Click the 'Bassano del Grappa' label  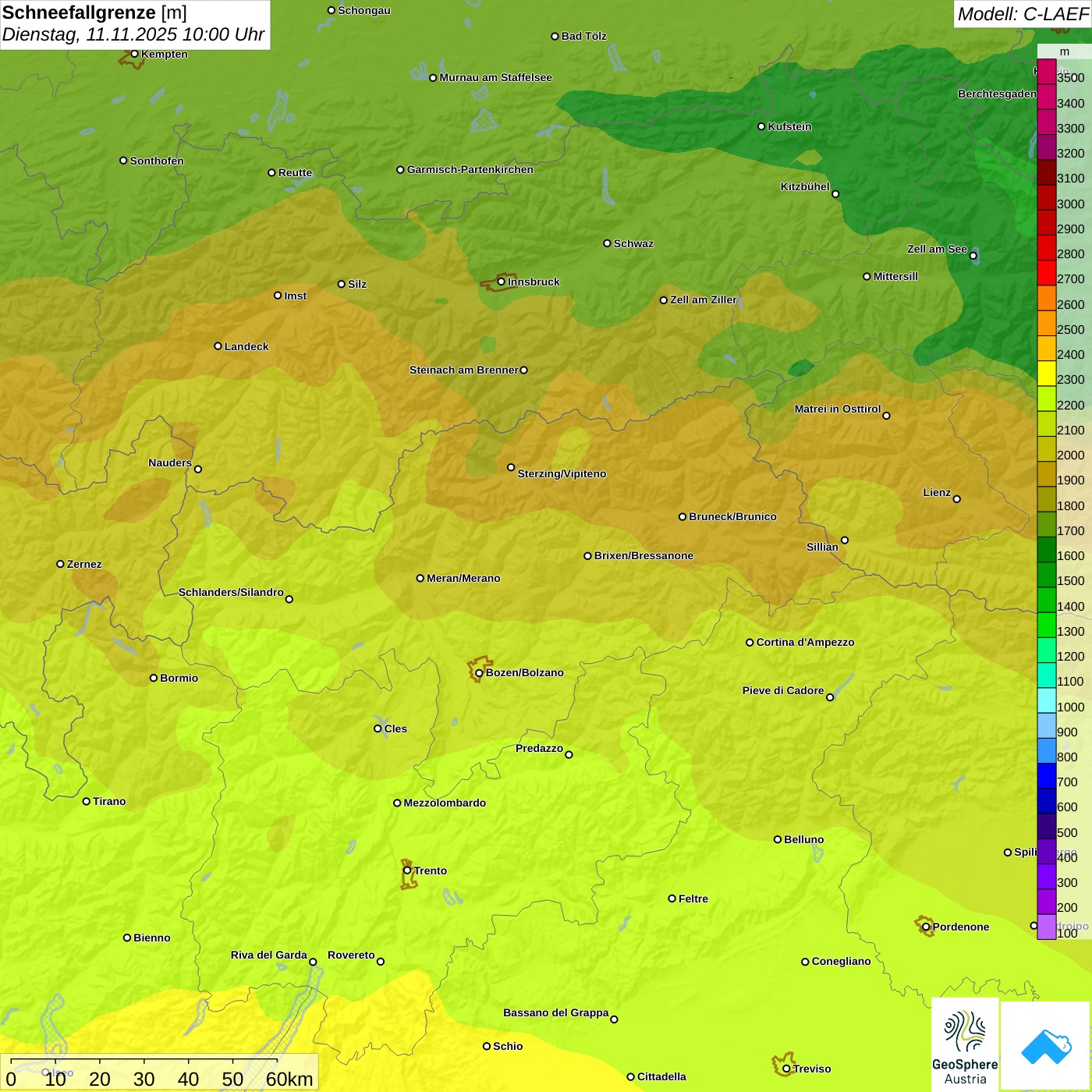point(556,1012)
